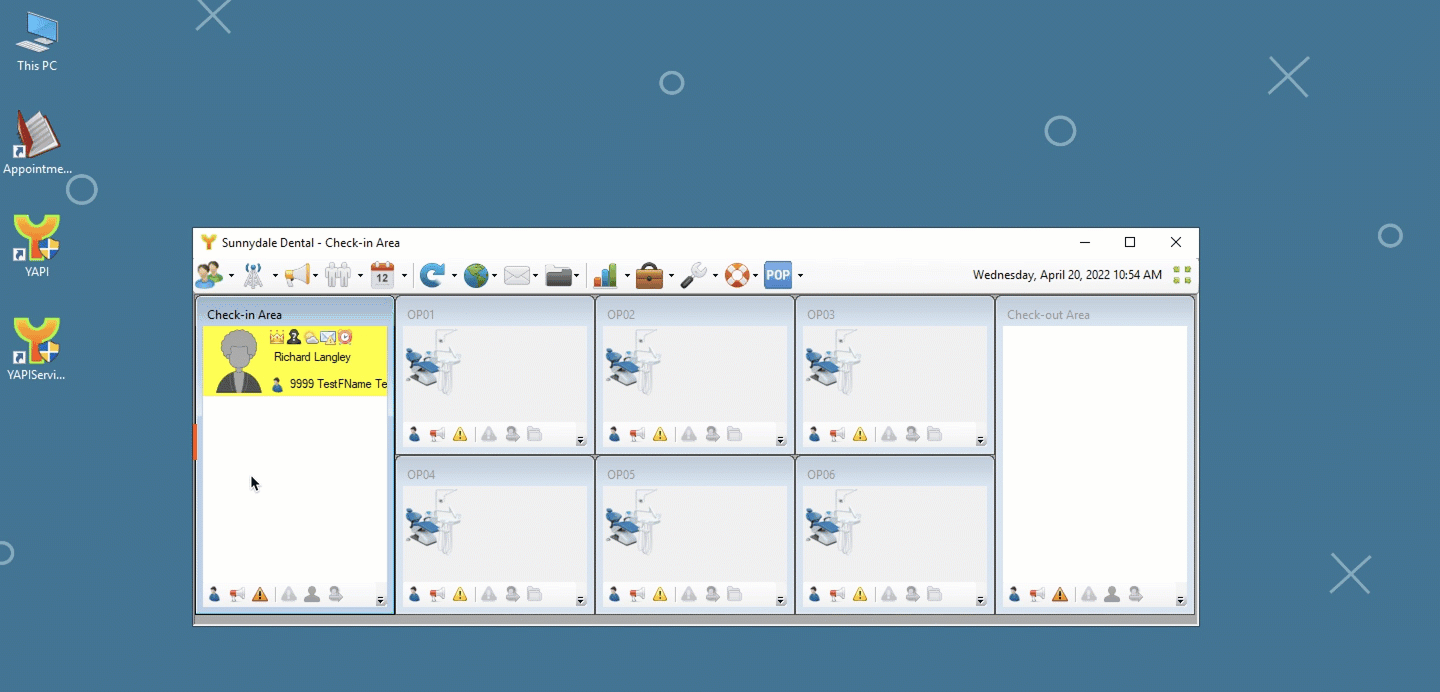
Task: Click the Richard Langley patient name
Action: (x=312, y=357)
